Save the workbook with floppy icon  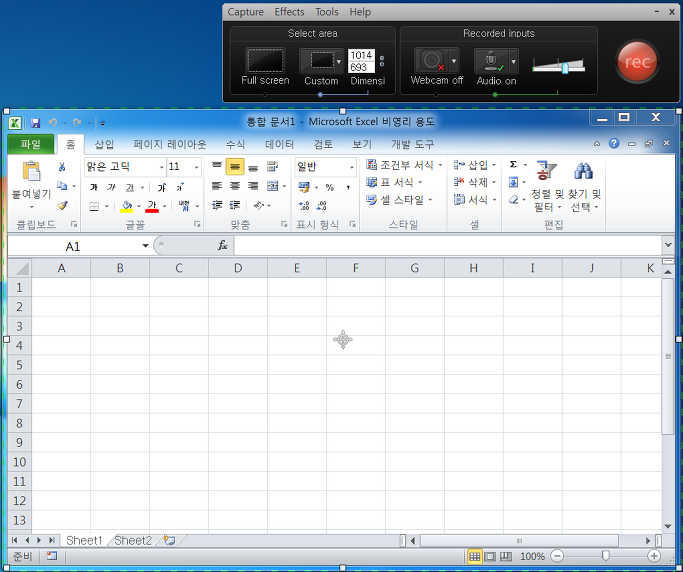tap(35, 123)
